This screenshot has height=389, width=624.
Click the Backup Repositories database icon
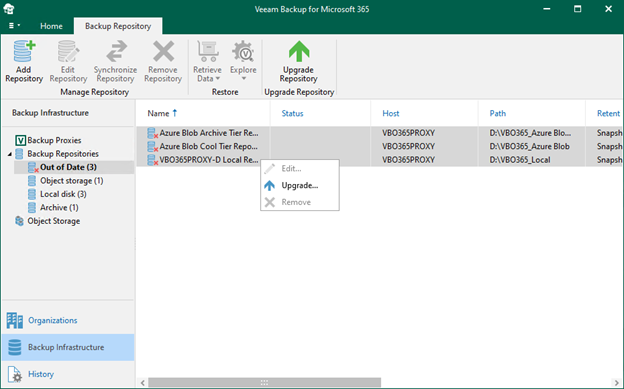click(19, 154)
